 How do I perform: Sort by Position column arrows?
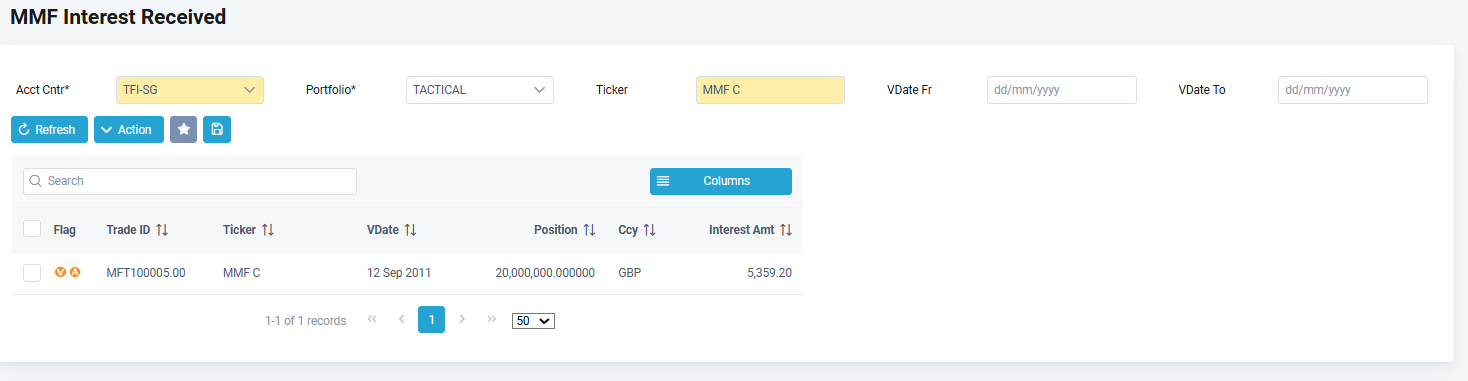click(589, 230)
